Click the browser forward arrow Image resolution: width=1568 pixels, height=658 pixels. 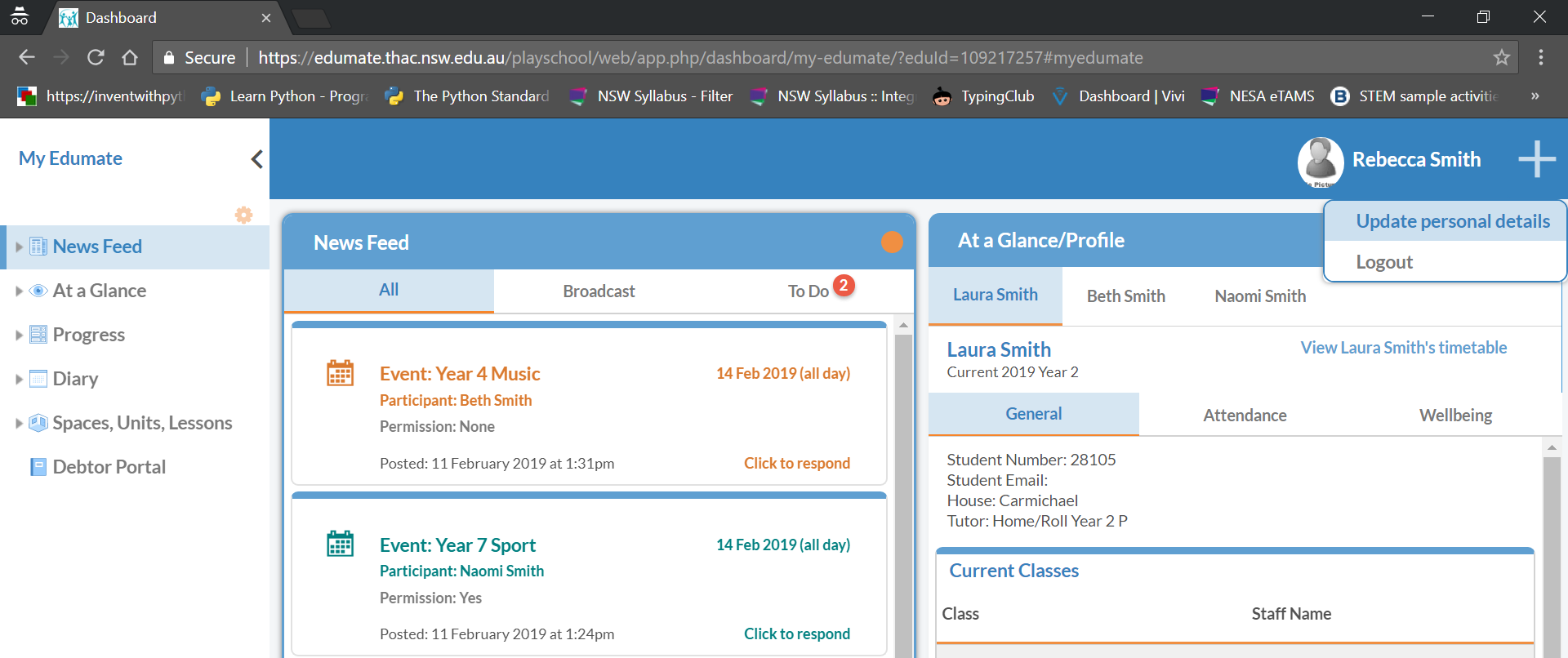[61, 57]
